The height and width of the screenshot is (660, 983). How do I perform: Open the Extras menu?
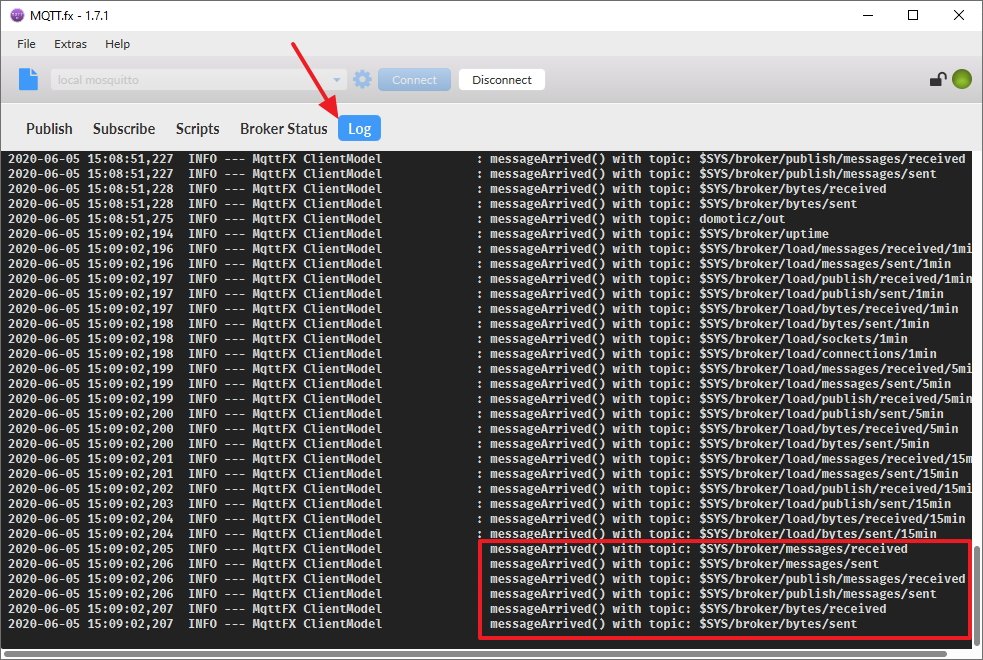pyautogui.click(x=70, y=44)
